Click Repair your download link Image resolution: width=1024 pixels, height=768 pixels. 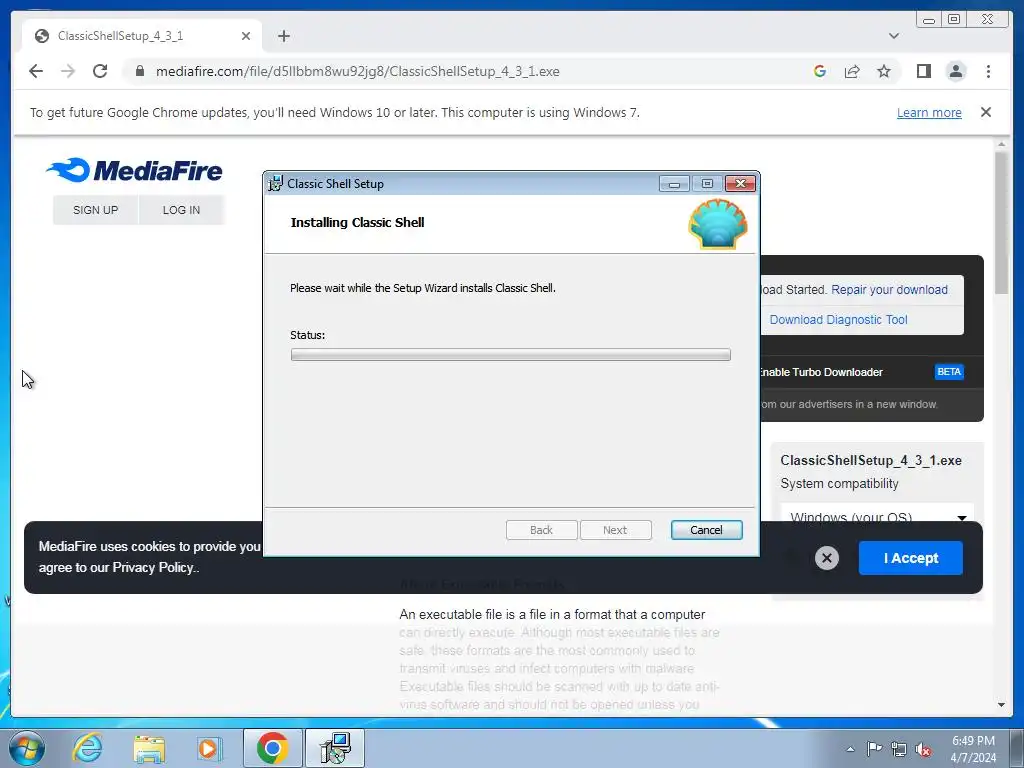(x=889, y=289)
